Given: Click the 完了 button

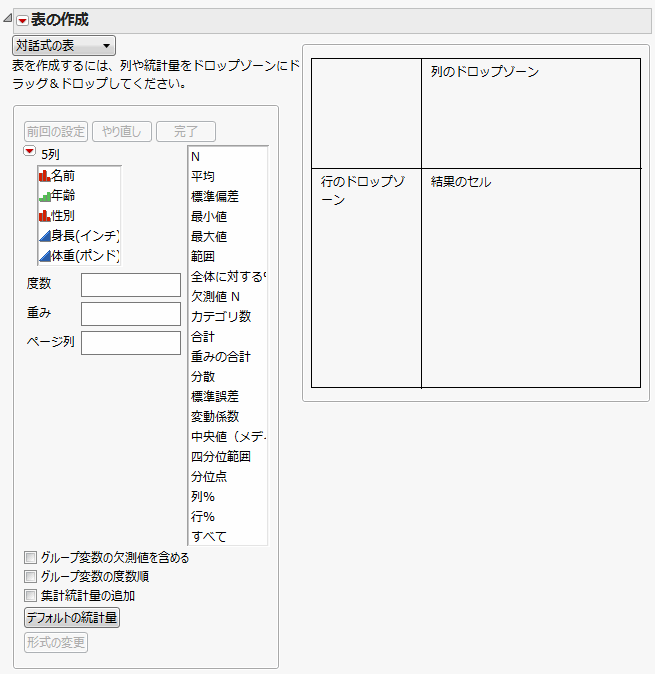Looking at the screenshot, I should pos(186,132).
